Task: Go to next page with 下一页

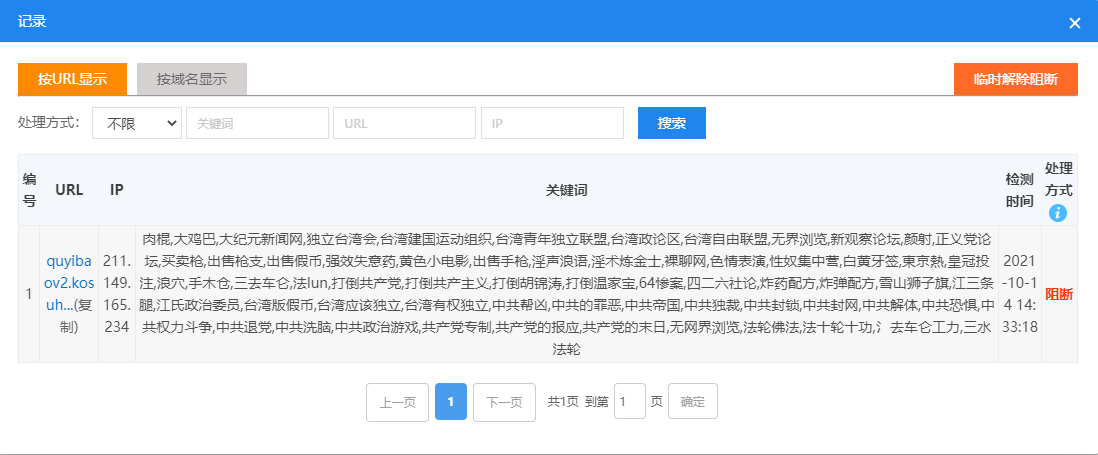Action: [x=504, y=402]
